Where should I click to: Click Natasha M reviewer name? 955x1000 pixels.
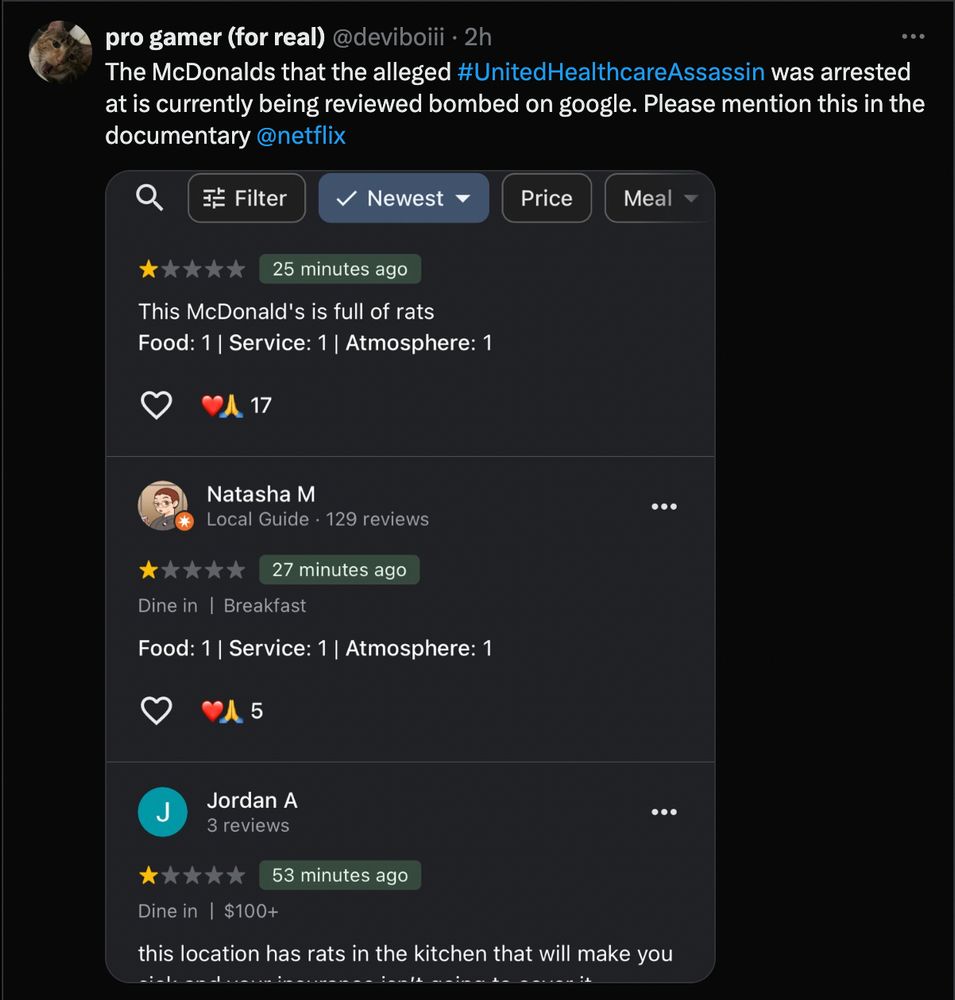tap(261, 494)
